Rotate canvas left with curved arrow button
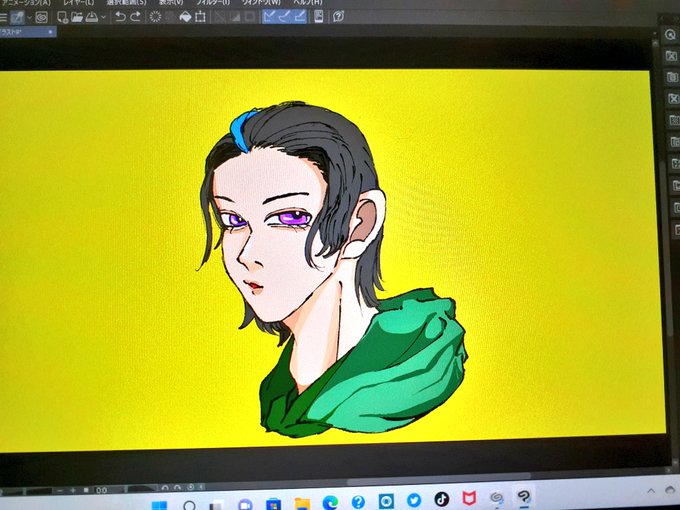Viewport: 680px width, 510px height. coord(164,488)
